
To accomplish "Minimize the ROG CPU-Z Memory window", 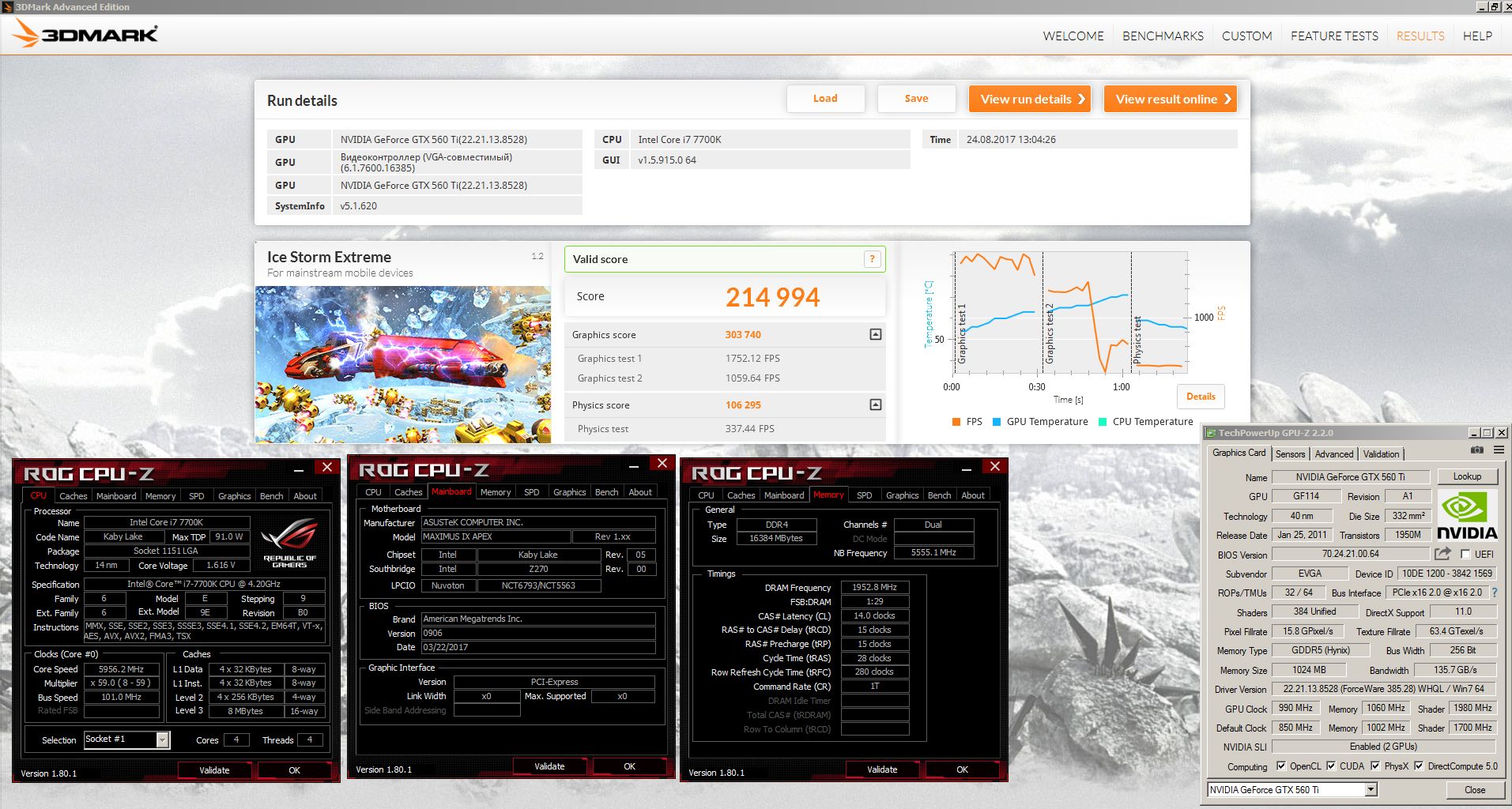I will point(967,468).
